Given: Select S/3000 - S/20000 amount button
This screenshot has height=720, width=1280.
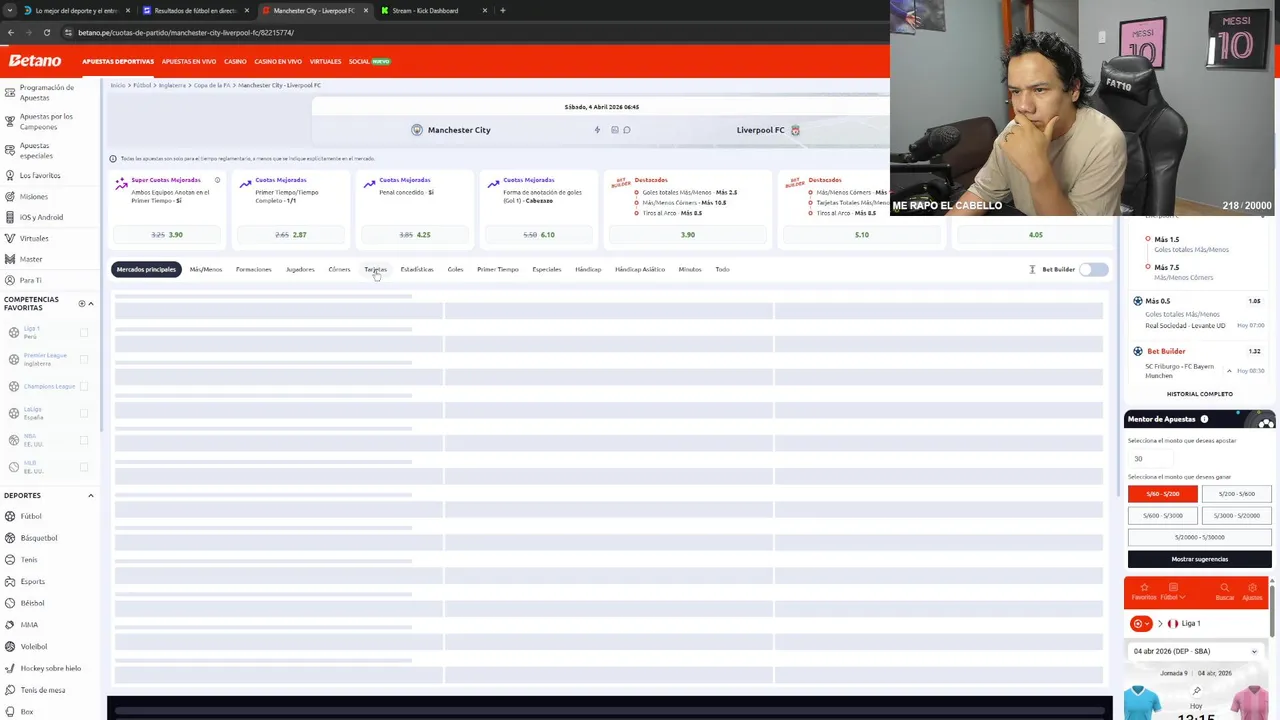Looking at the screenshot, I should coord(1237,516).
